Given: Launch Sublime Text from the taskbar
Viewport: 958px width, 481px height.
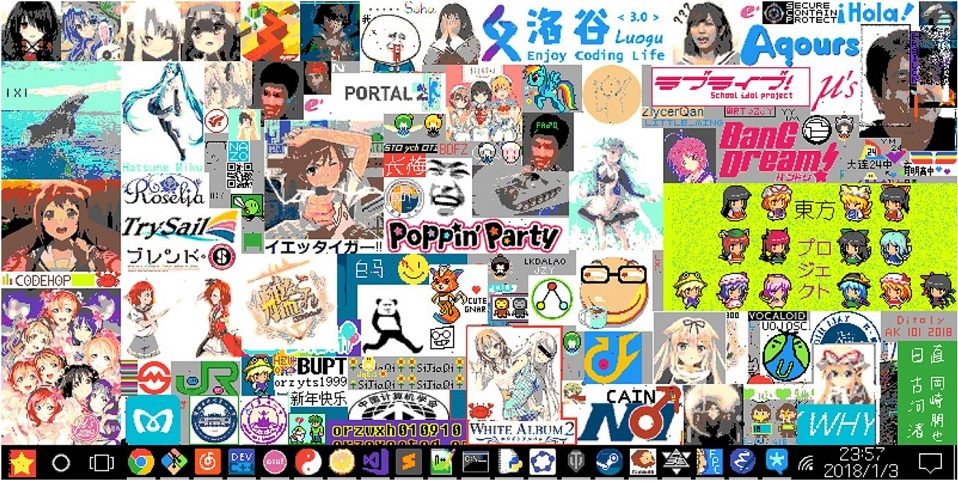Looking at the screenshot, I should click(408, 462).
